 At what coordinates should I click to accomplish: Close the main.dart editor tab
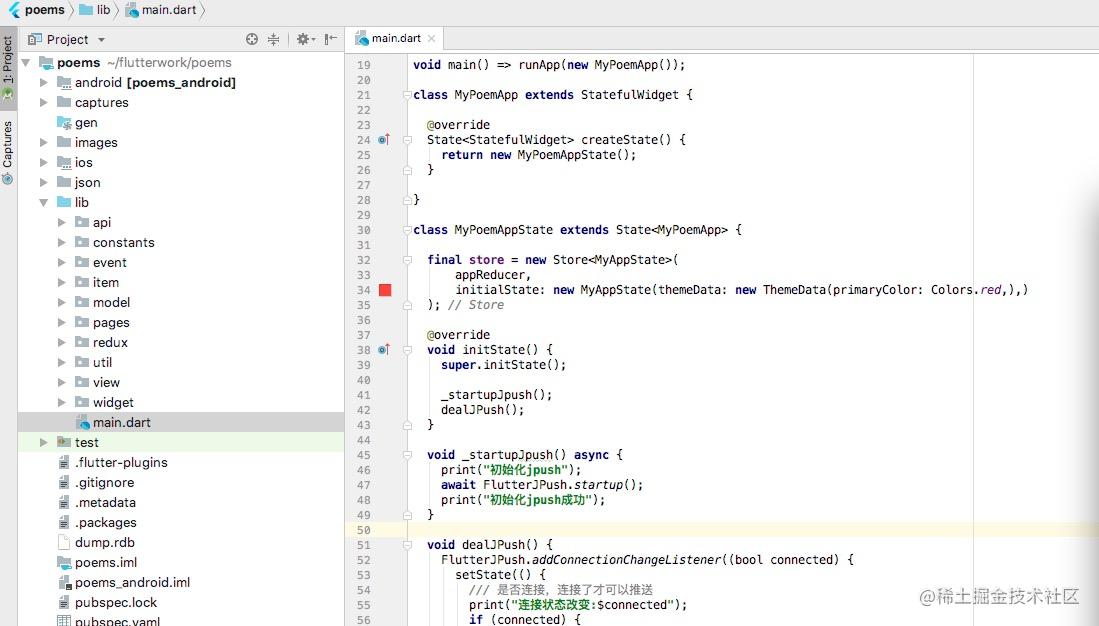431,39
